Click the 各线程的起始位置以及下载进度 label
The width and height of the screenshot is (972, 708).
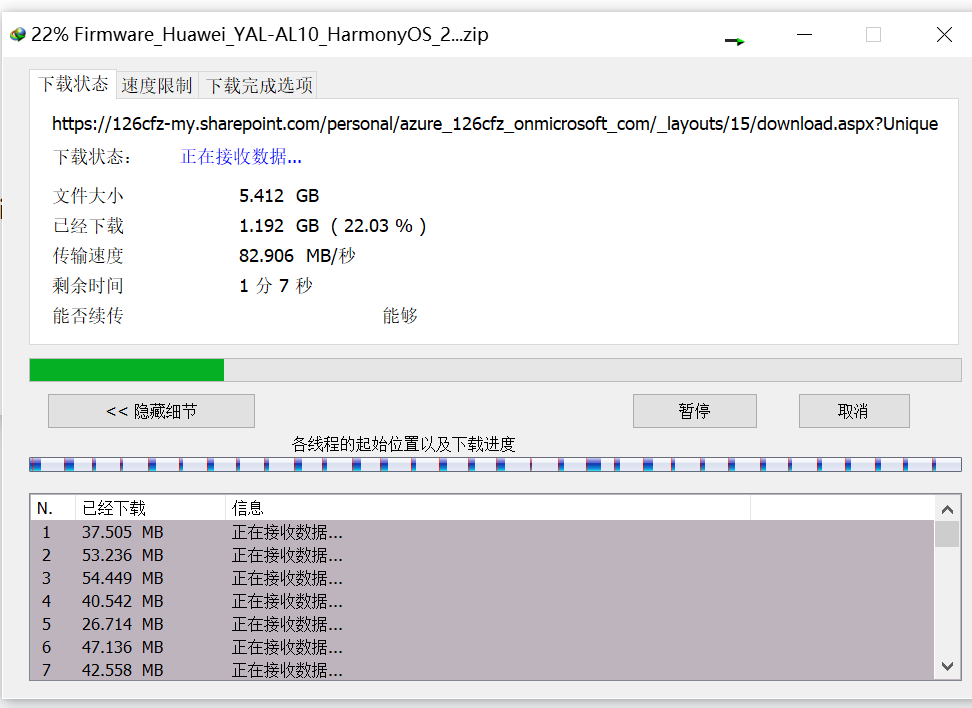(x=404, y=445)
